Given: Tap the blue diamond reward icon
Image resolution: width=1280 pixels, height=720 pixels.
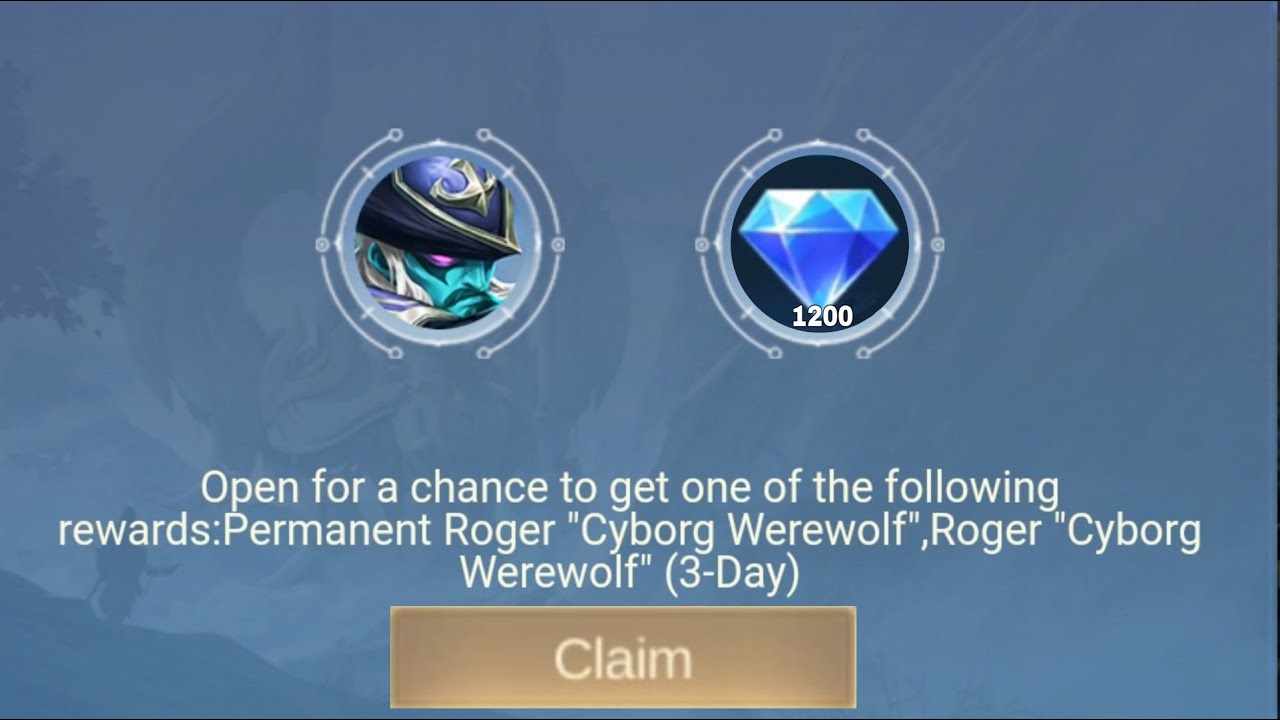Looking at the screenshot, I should 820,243.
